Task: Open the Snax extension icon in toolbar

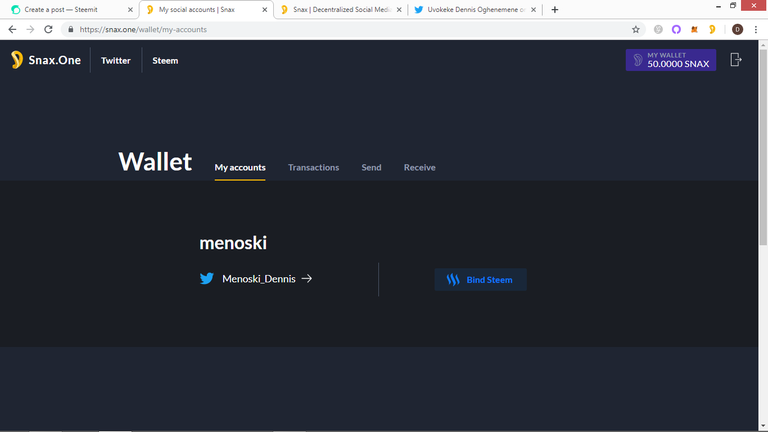Action: (x=712, y=29)
